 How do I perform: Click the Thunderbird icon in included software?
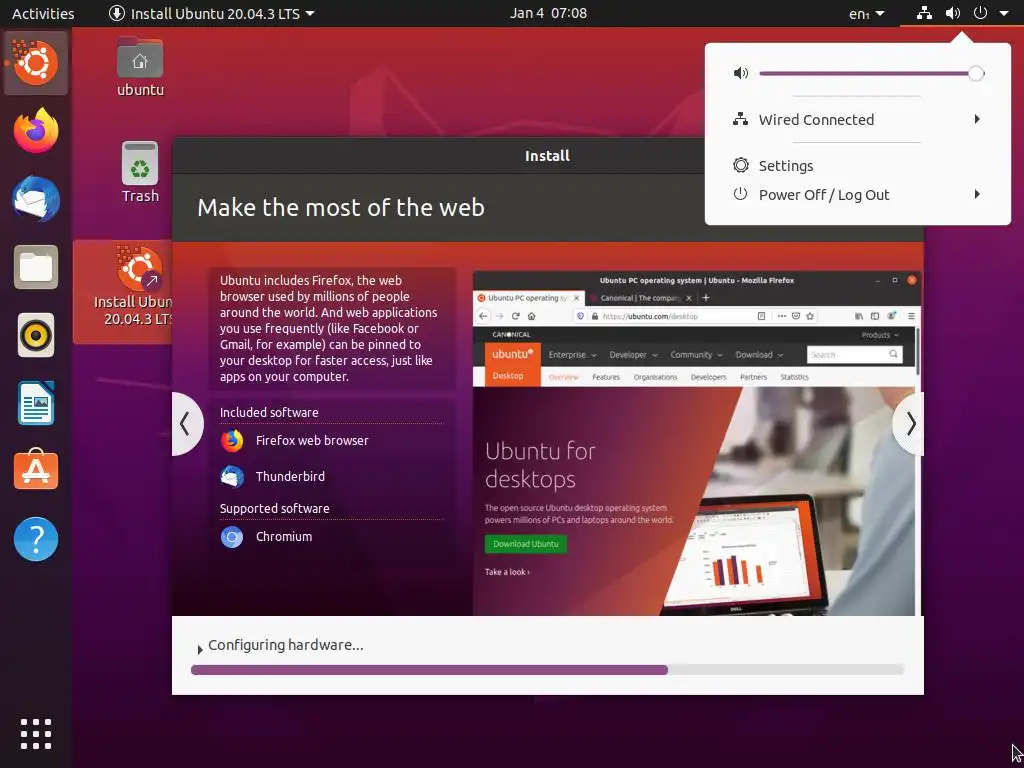pos(232,477)
